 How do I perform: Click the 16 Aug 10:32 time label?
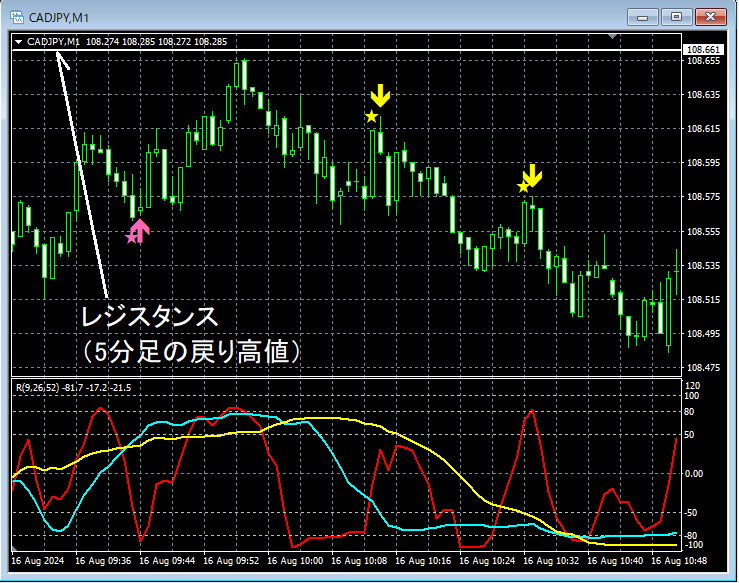551,561
